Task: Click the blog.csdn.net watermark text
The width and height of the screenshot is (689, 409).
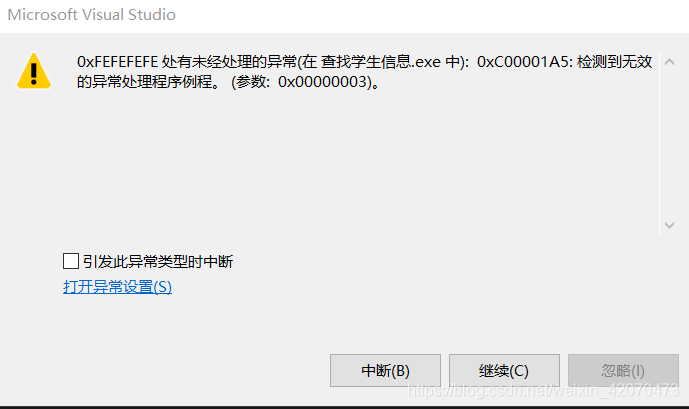Action: point(543,390)
